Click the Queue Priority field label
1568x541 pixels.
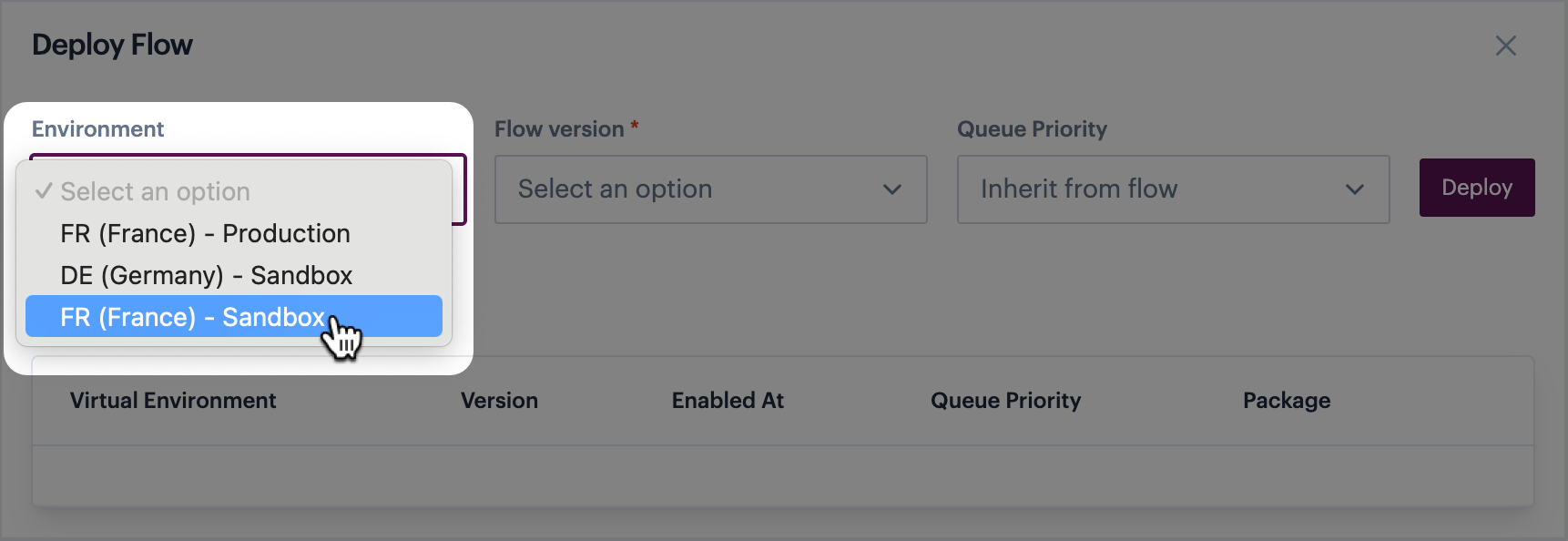tap(1032, 129)
